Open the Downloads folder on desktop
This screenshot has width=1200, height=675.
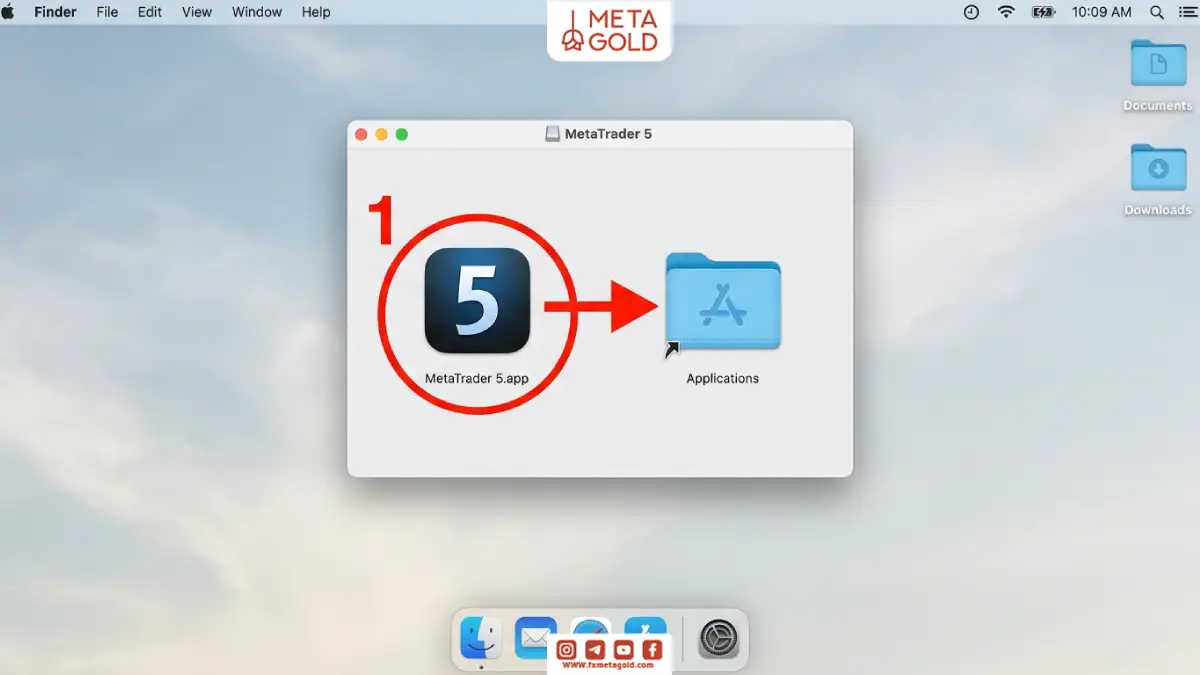pos(1158,168)
